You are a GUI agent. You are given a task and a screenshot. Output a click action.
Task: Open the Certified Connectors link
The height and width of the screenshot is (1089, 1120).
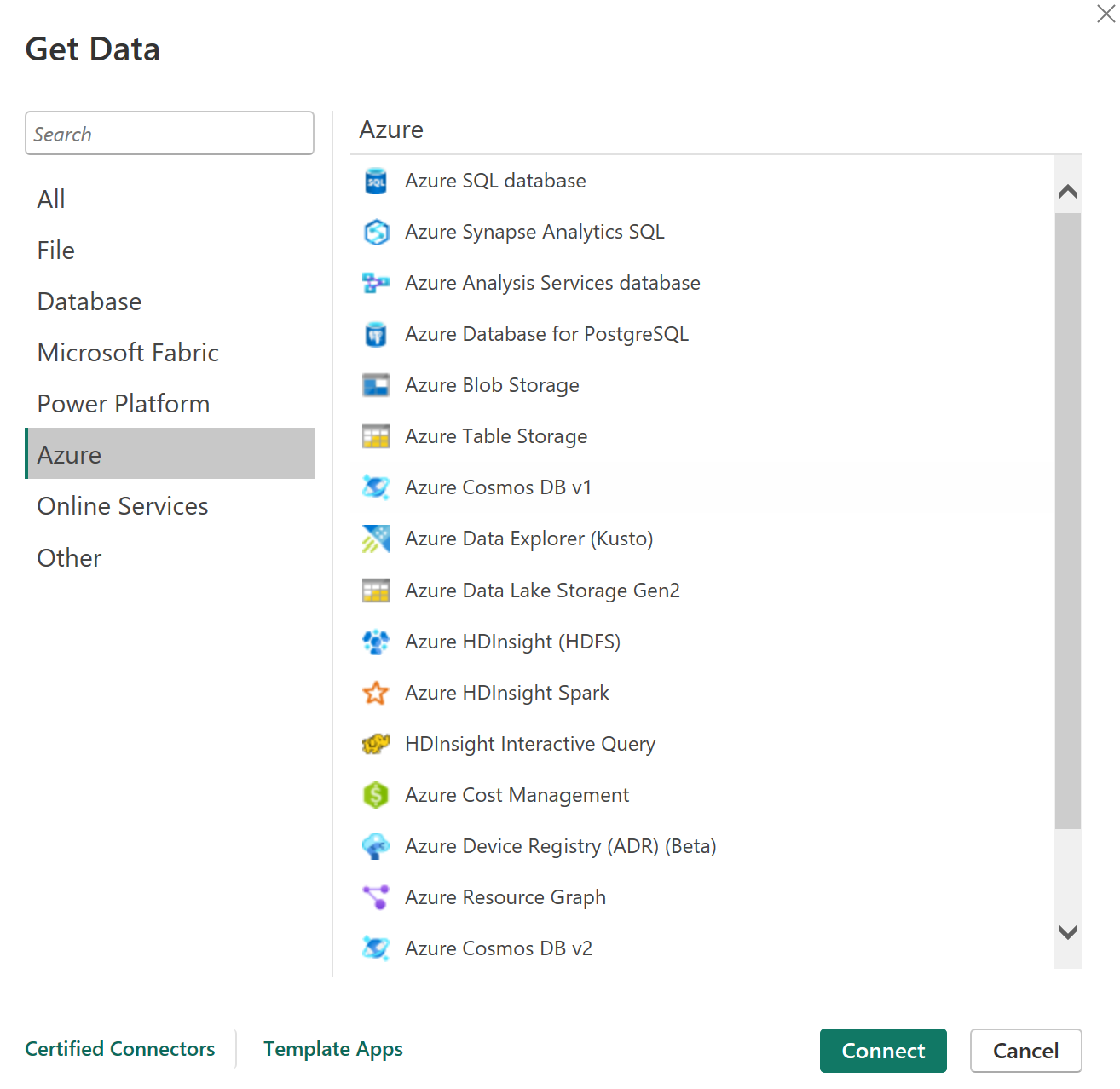120,1049
